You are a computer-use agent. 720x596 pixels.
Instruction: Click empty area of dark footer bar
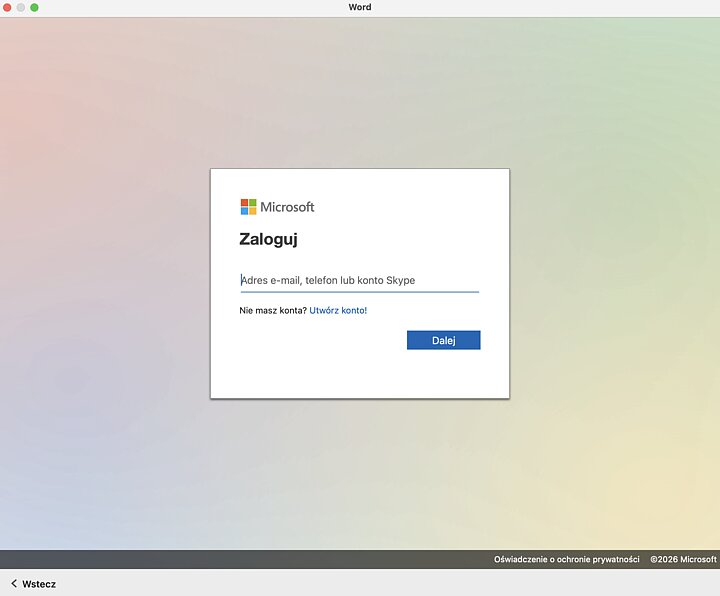click(230, 559)
